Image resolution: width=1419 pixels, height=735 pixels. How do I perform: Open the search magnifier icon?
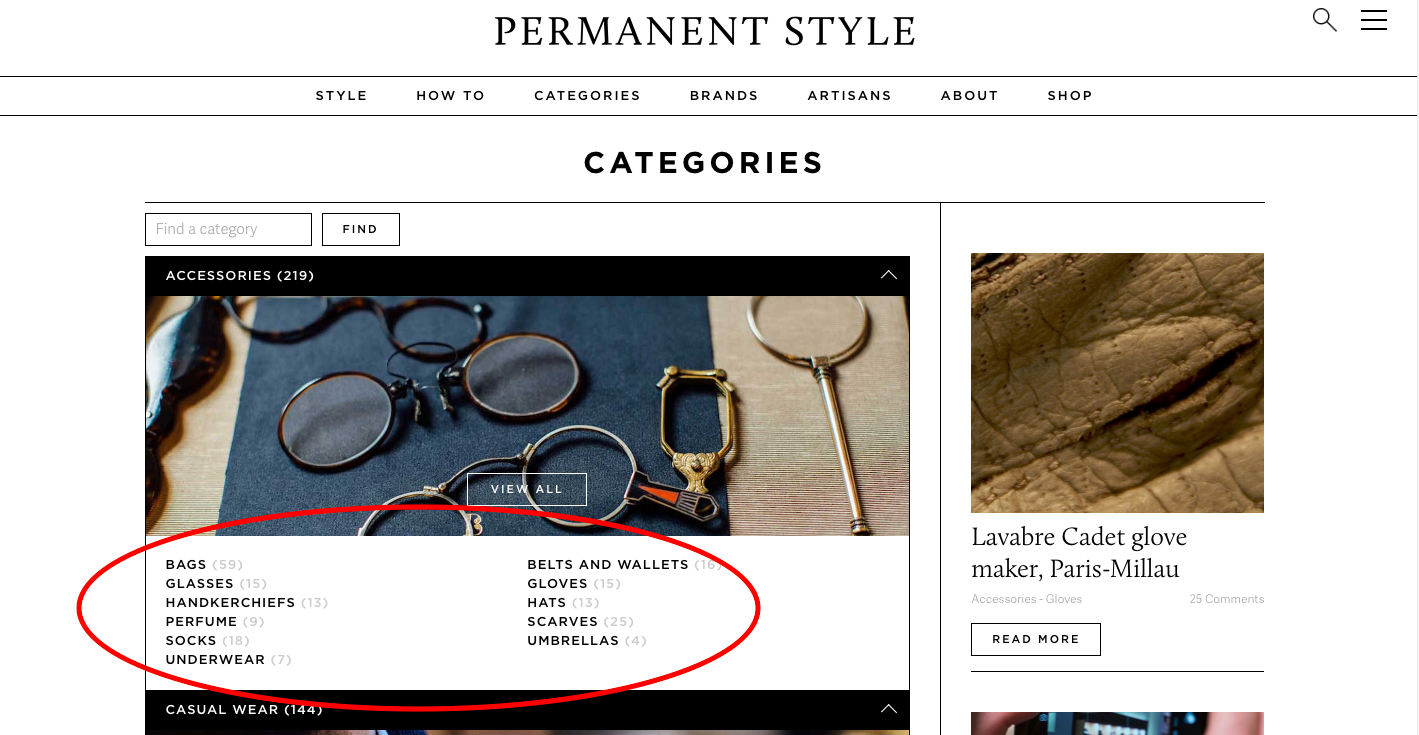[1324, 20]
